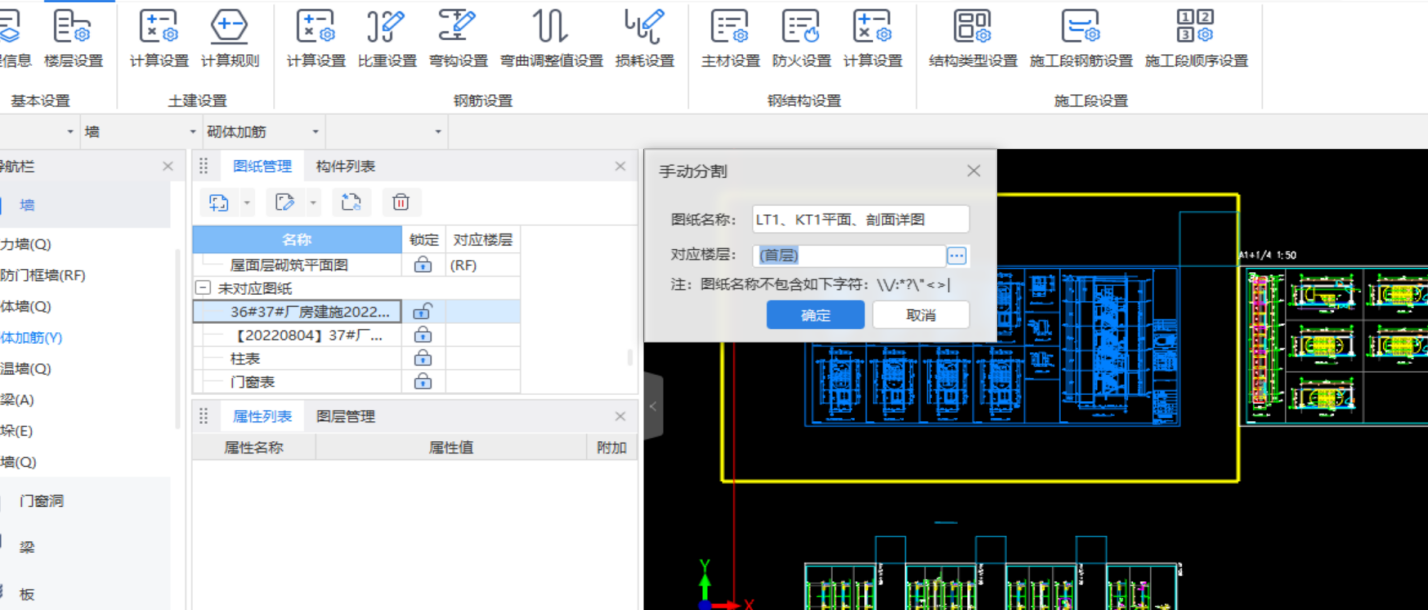Switch to 图层管理 tab
Image resolution: width=1428 pixels, height=610 pixels.
(x=345, y=416)
